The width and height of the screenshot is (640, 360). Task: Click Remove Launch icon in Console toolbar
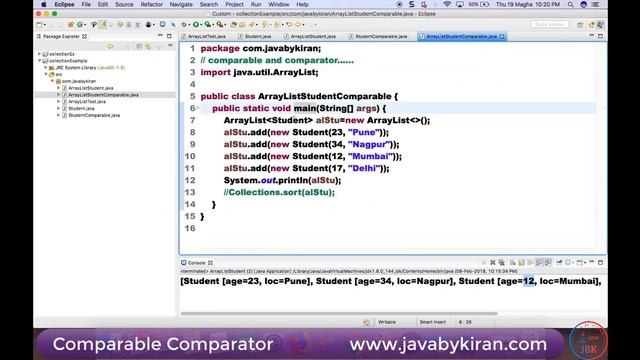(x=493, y=262)
